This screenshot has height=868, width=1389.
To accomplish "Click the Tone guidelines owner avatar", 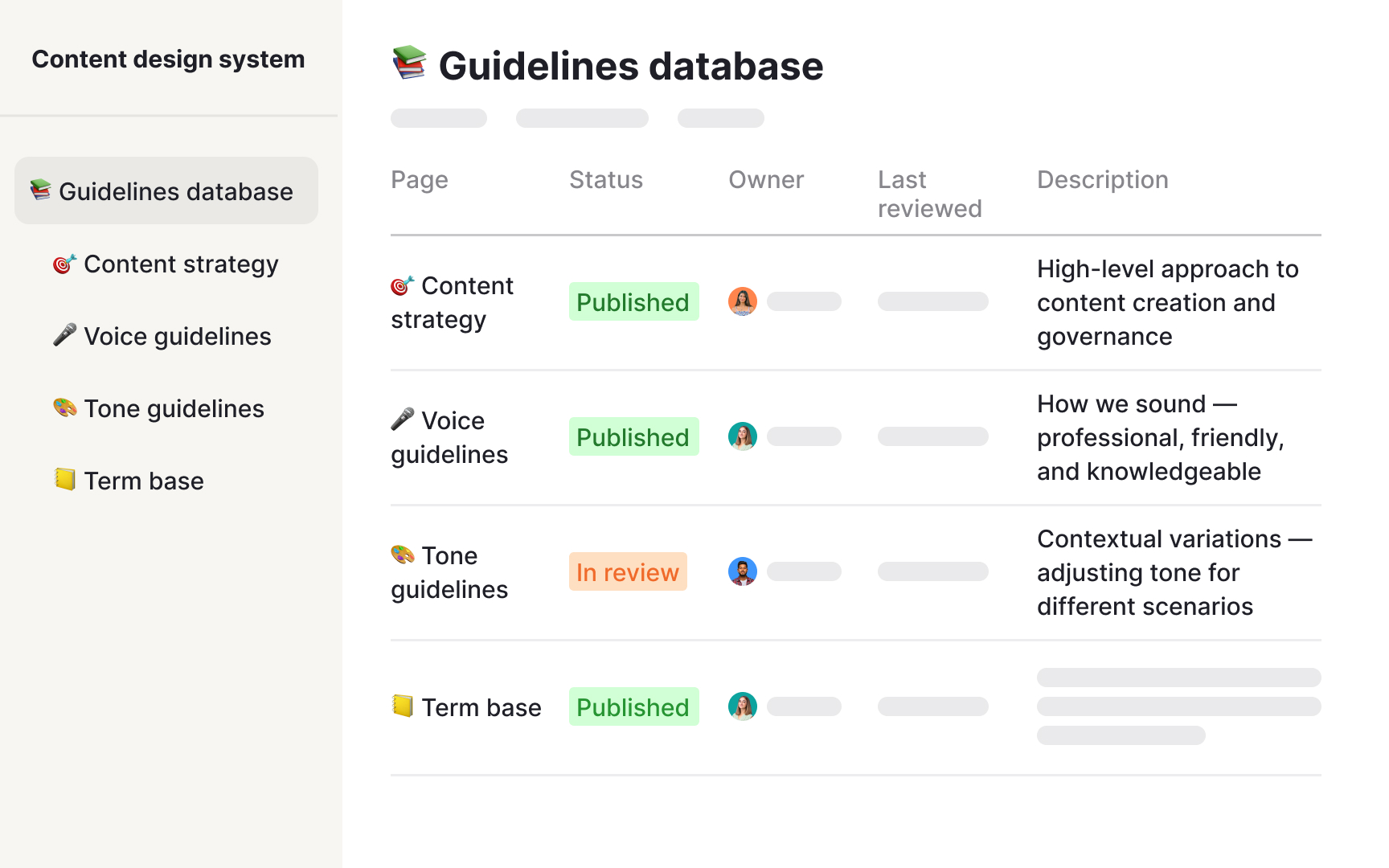I will tap(742, 571).
